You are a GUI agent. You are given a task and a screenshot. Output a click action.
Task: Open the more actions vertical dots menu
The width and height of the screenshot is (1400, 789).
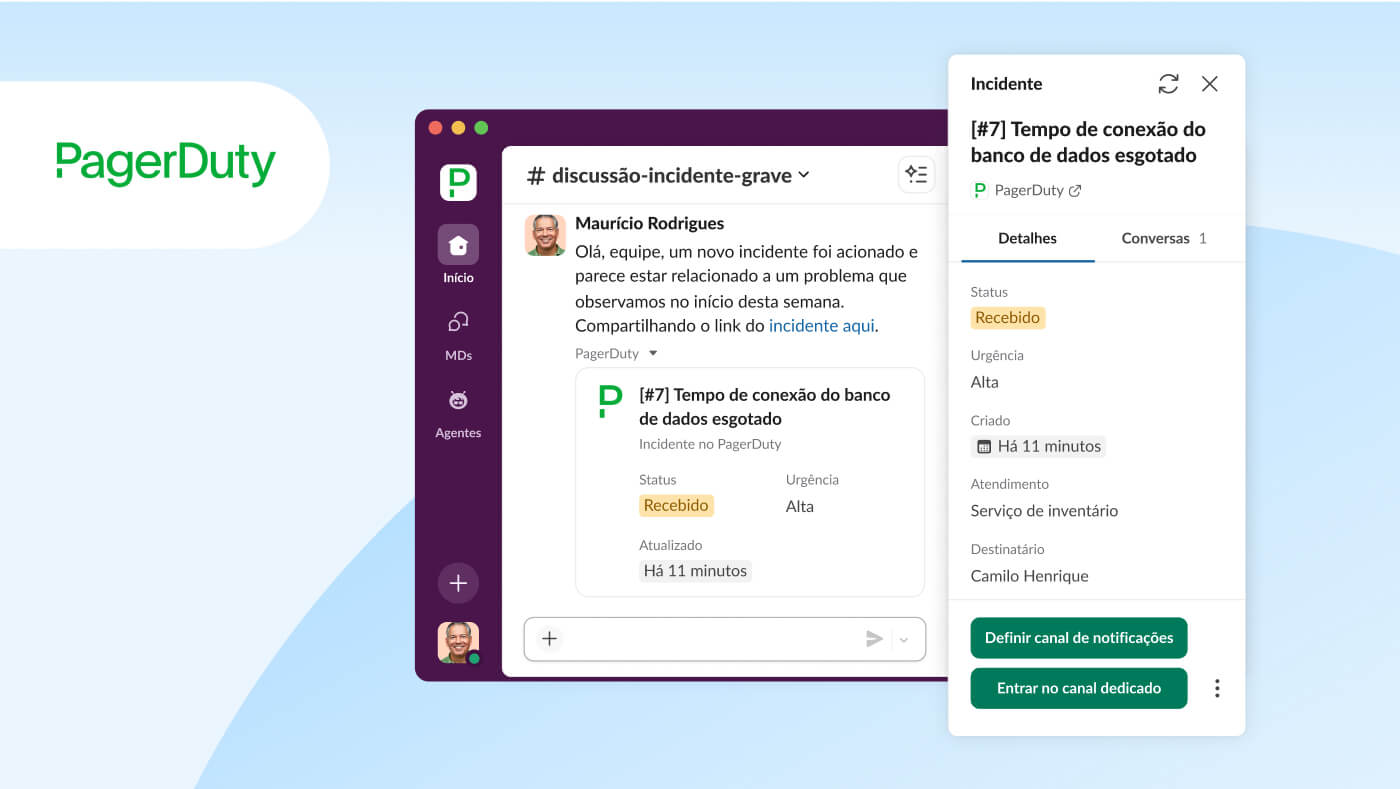tap(1217, 688)
